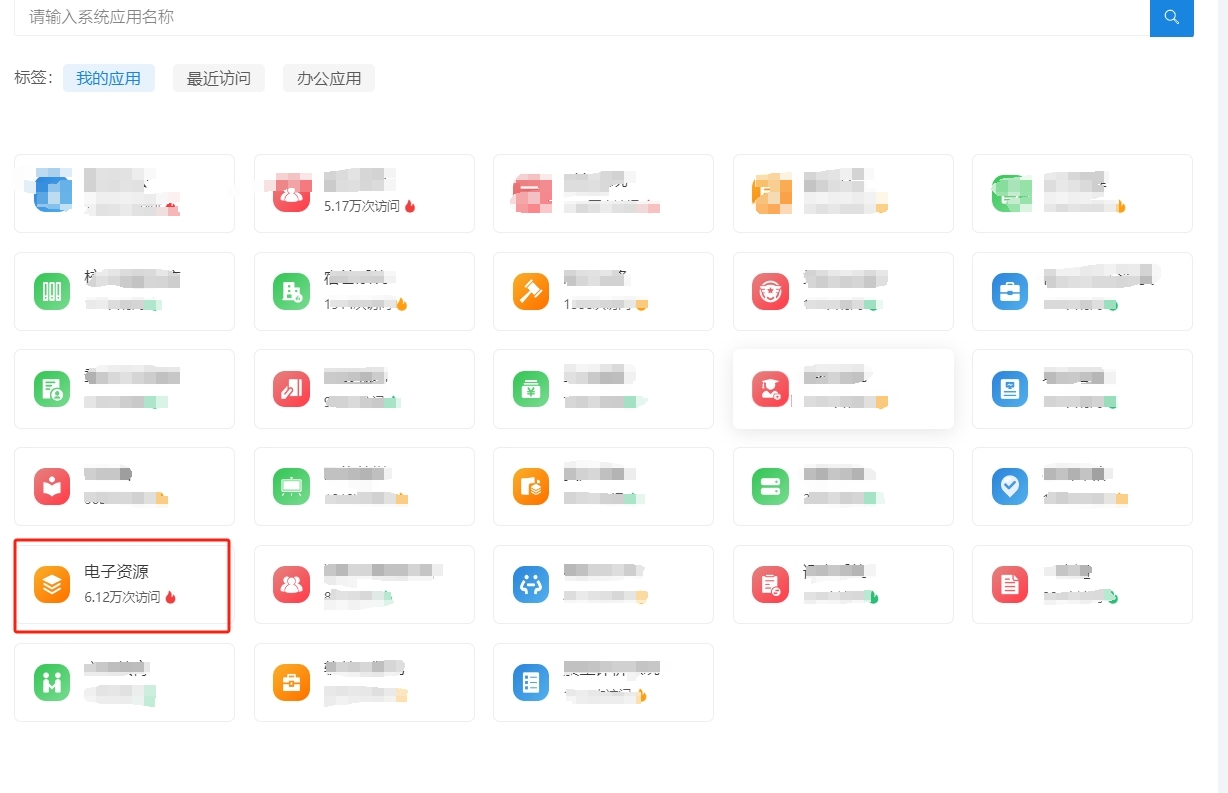Open the green binders app icon

[52, 291]
